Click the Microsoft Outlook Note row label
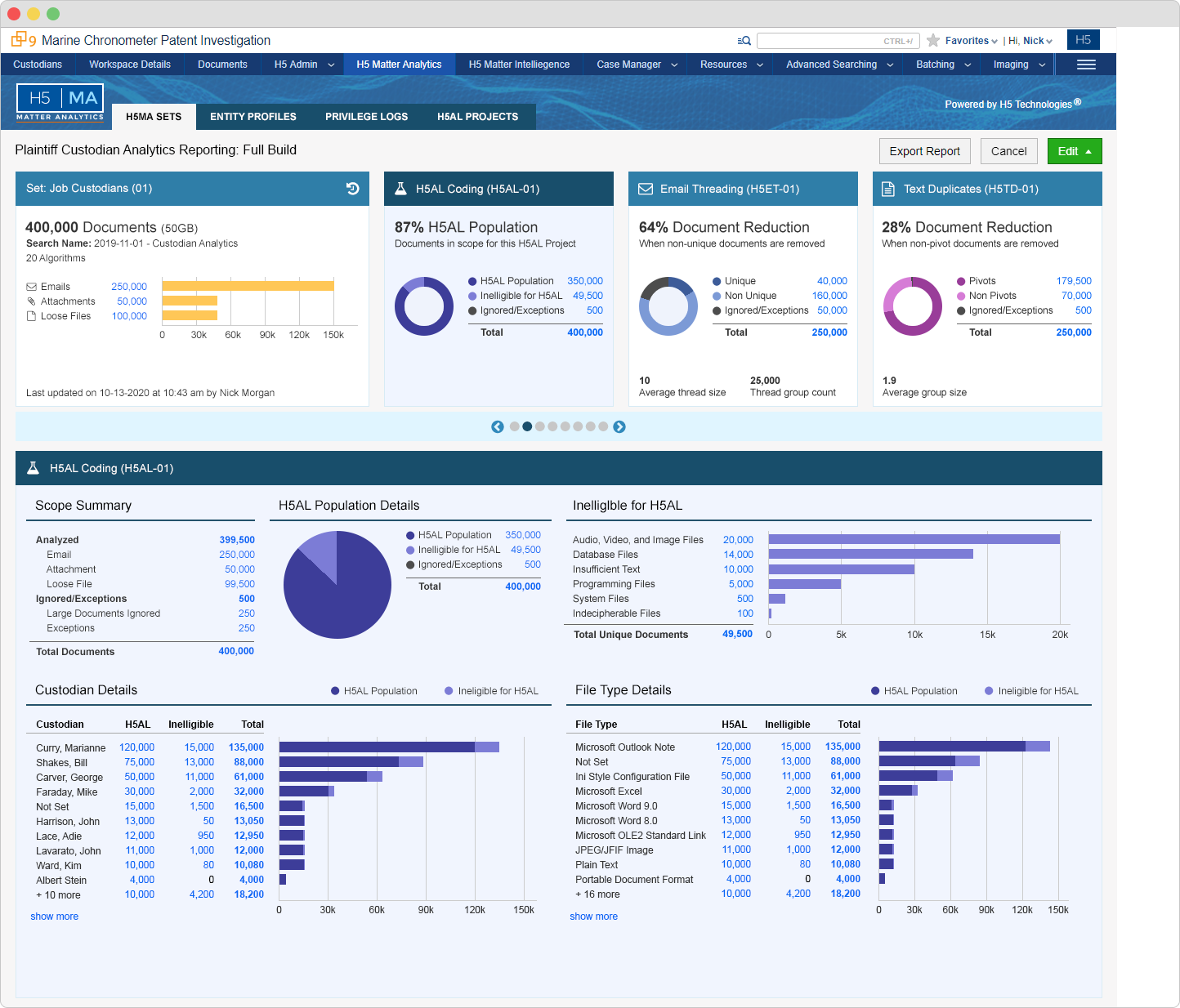This screenshot has height=1008, width=1180. pos(625,747)
